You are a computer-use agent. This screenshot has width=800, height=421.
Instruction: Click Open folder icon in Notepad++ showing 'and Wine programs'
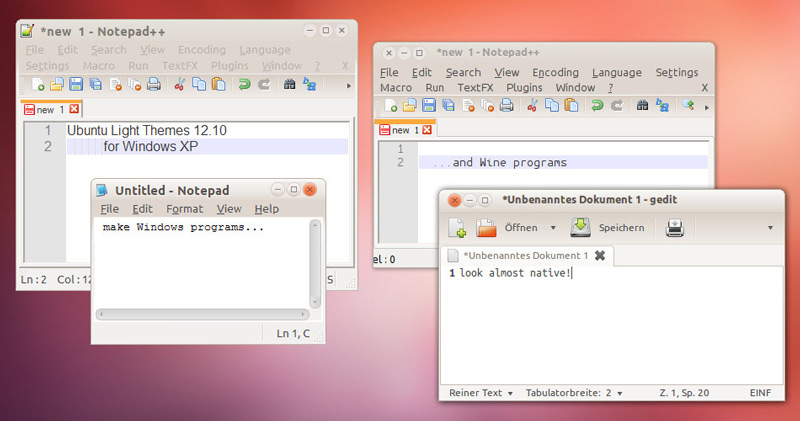point(410,106)
